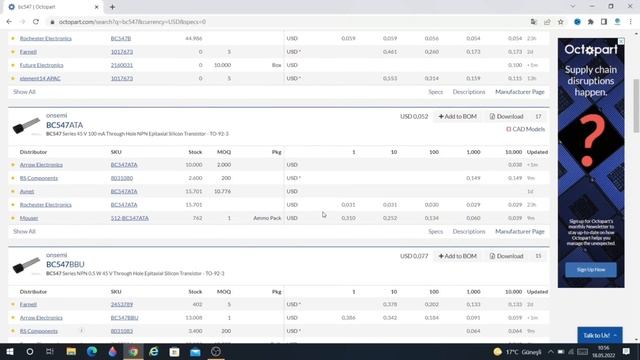Open the Mouser distributor link
The height and width of the screenshot is (360, 640).
[29, 218]
